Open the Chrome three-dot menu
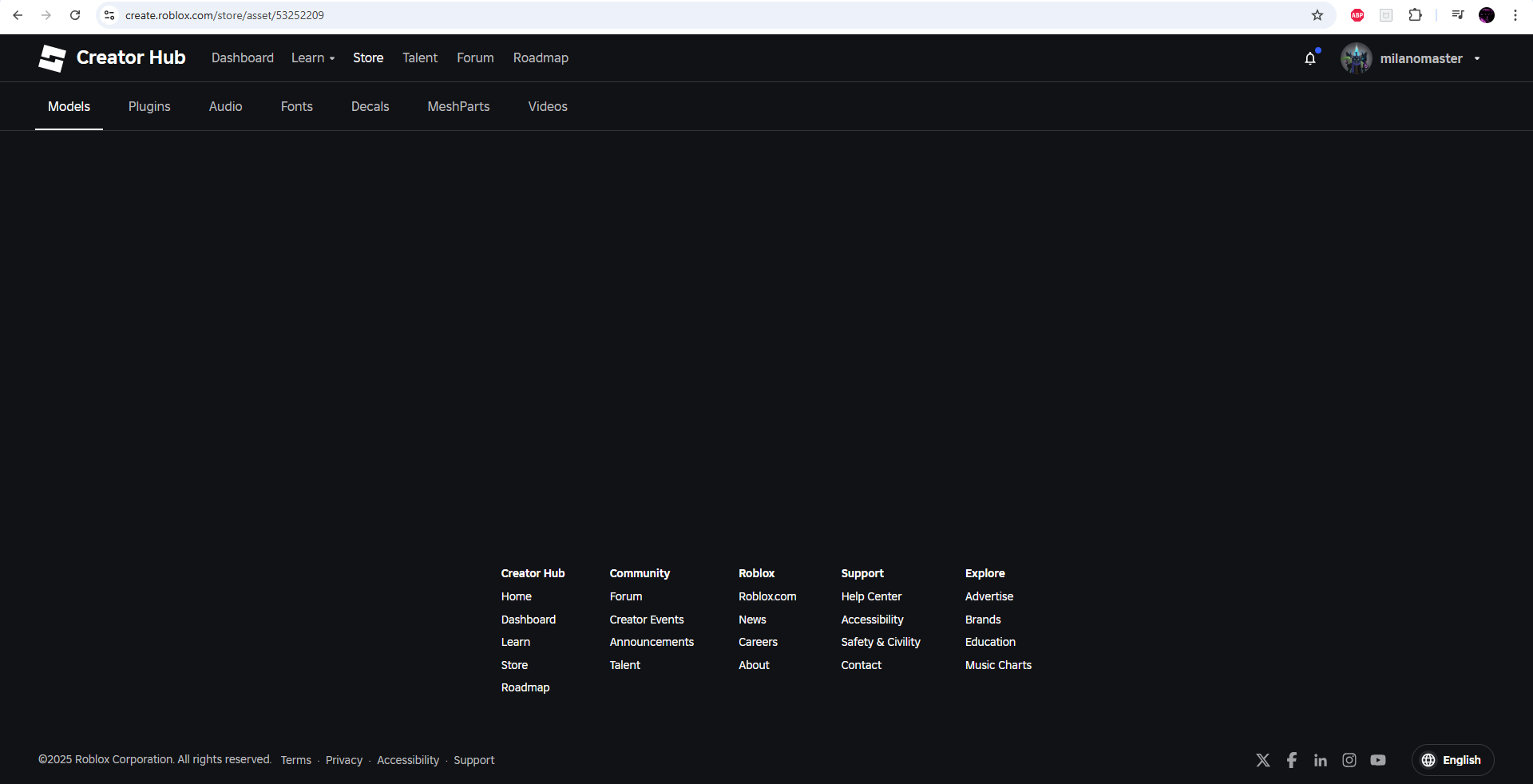The image size is (1533, 784). (1515, 15)
